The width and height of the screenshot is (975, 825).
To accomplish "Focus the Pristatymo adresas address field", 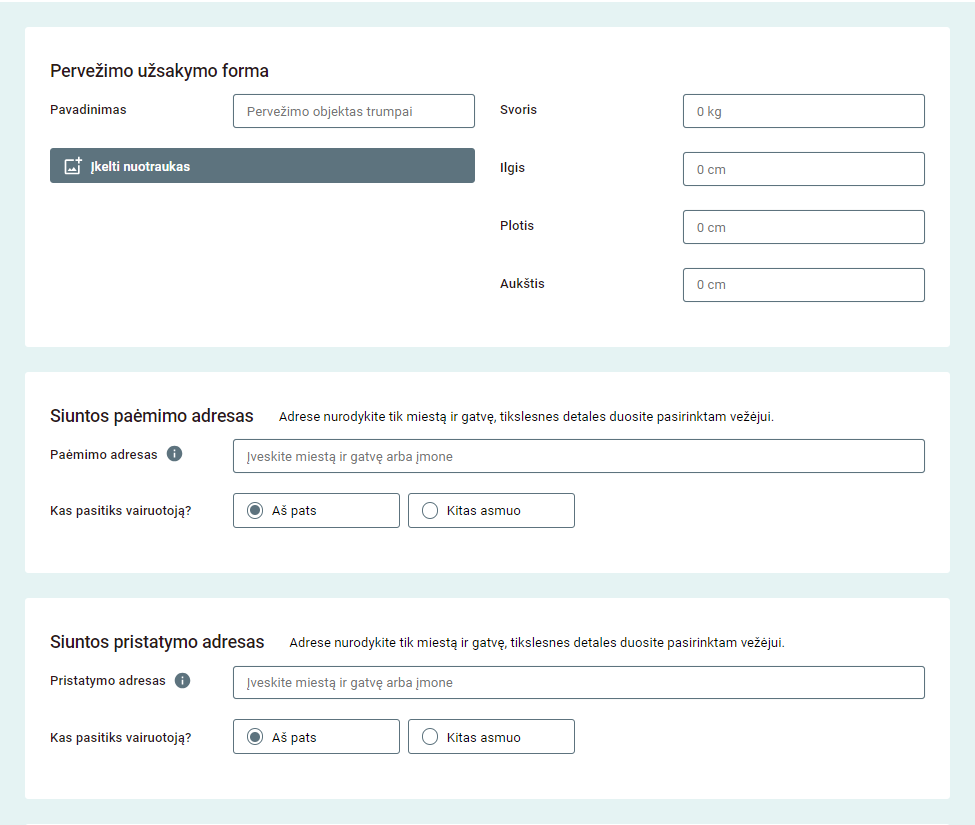I will click(578, 683).
